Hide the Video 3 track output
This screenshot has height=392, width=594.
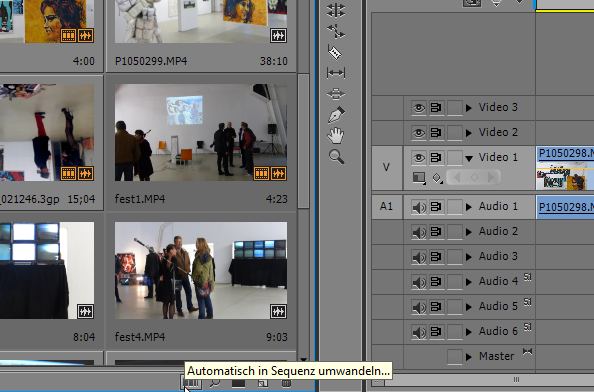[419, 108]
